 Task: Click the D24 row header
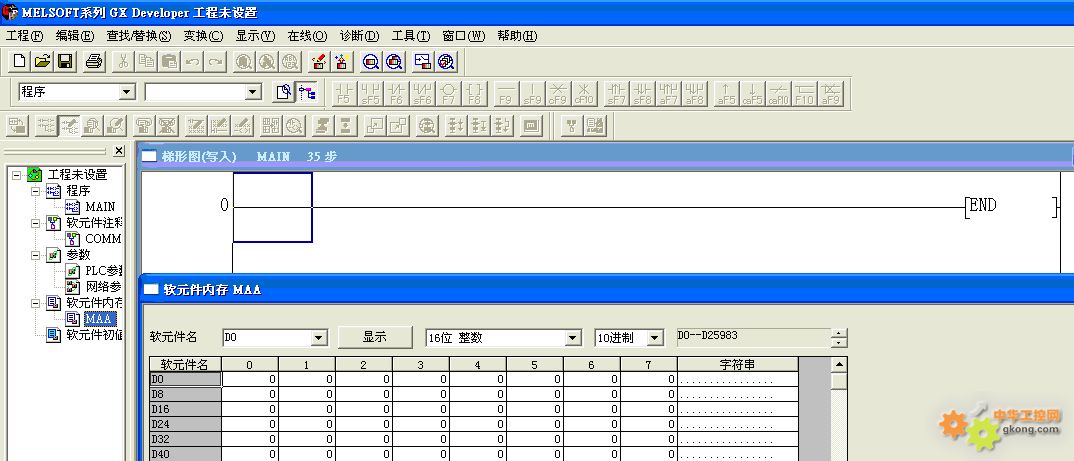pos(186,424)
